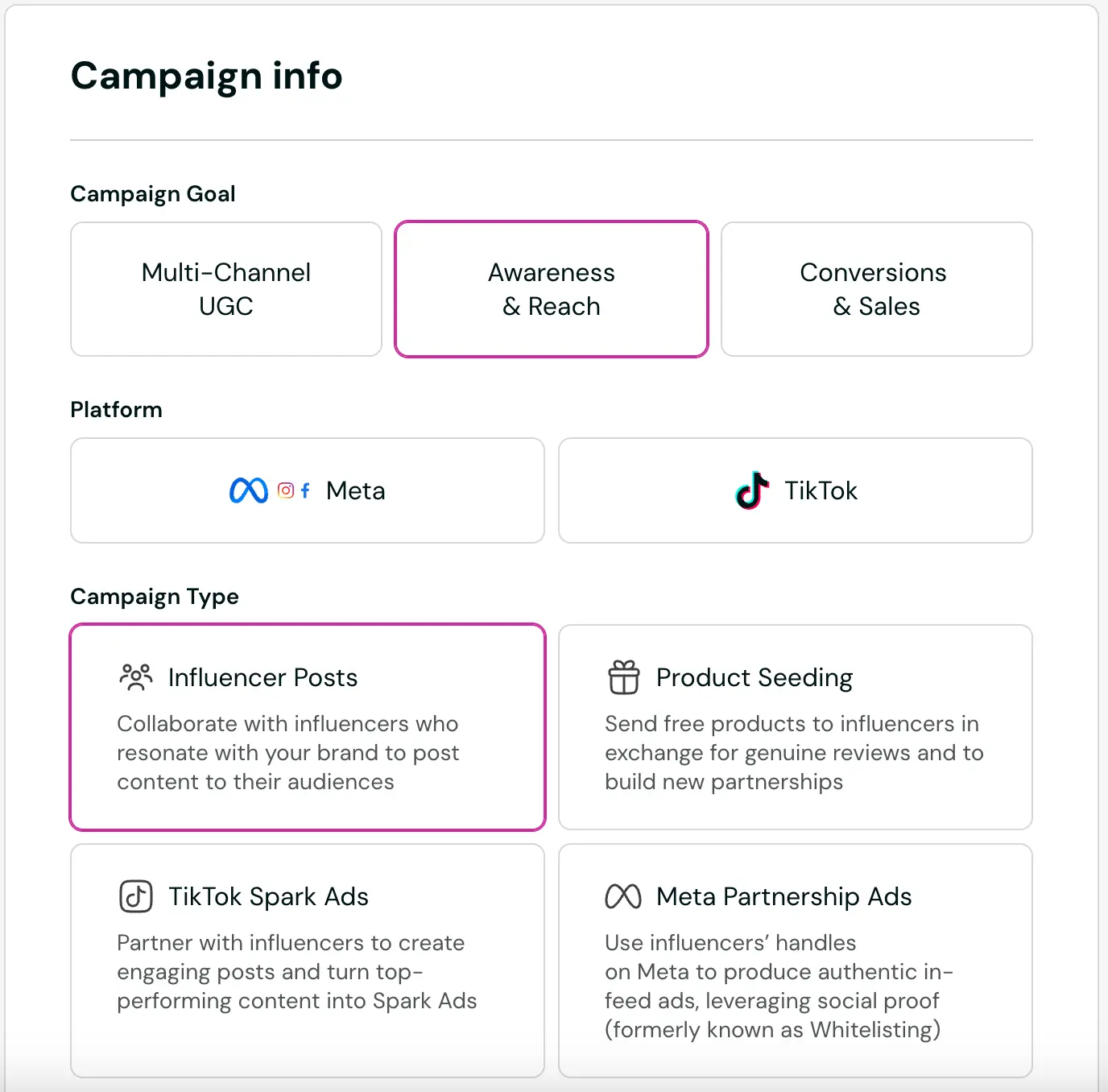Click the Campaign Type section label
1108x1092 pixels.
coord(154,597)
